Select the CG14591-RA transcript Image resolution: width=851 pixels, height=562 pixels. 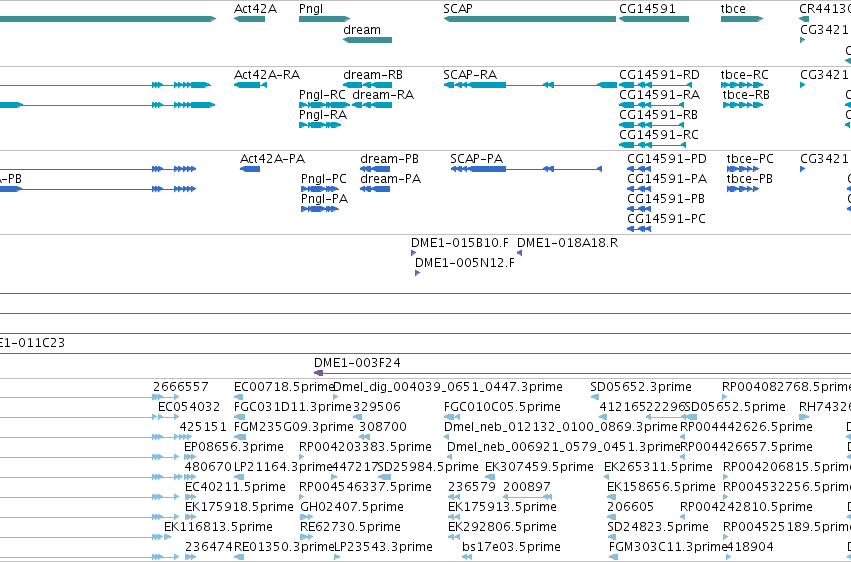[x=651, y=105]
